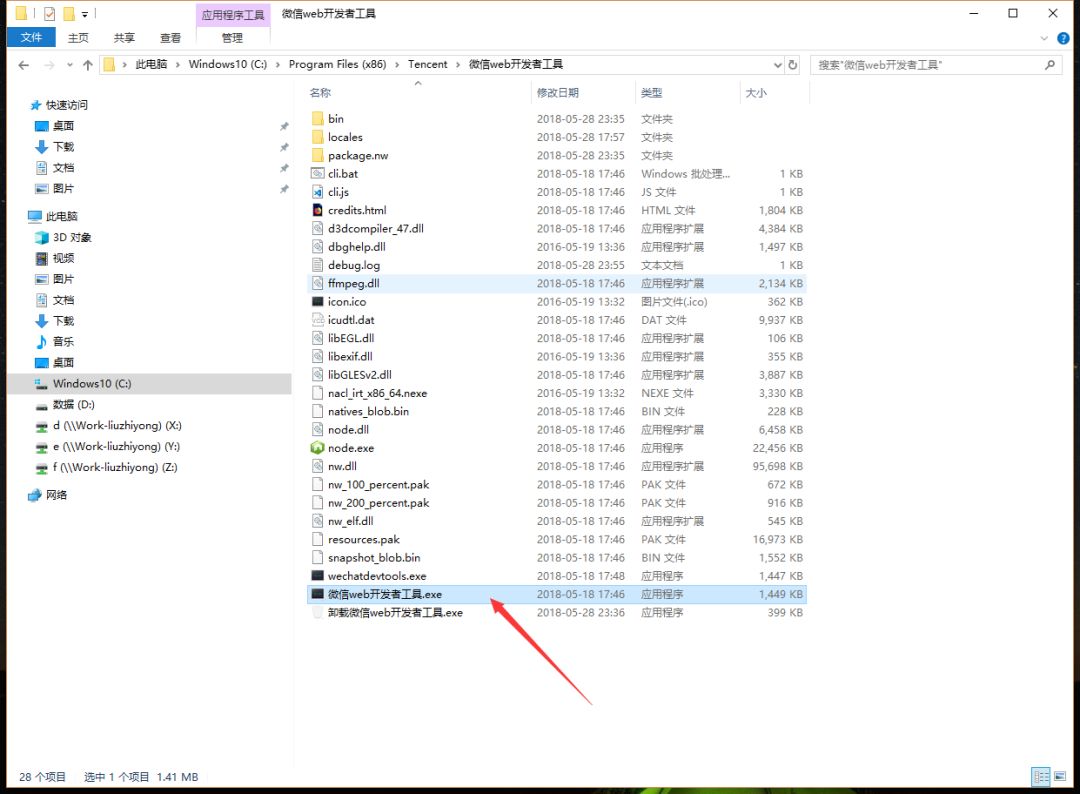This screenshot has width=1080, height=794.
Task: Open 快速访问 in the navigation pane
Action: pyautogui.click(x=66, y=105)
